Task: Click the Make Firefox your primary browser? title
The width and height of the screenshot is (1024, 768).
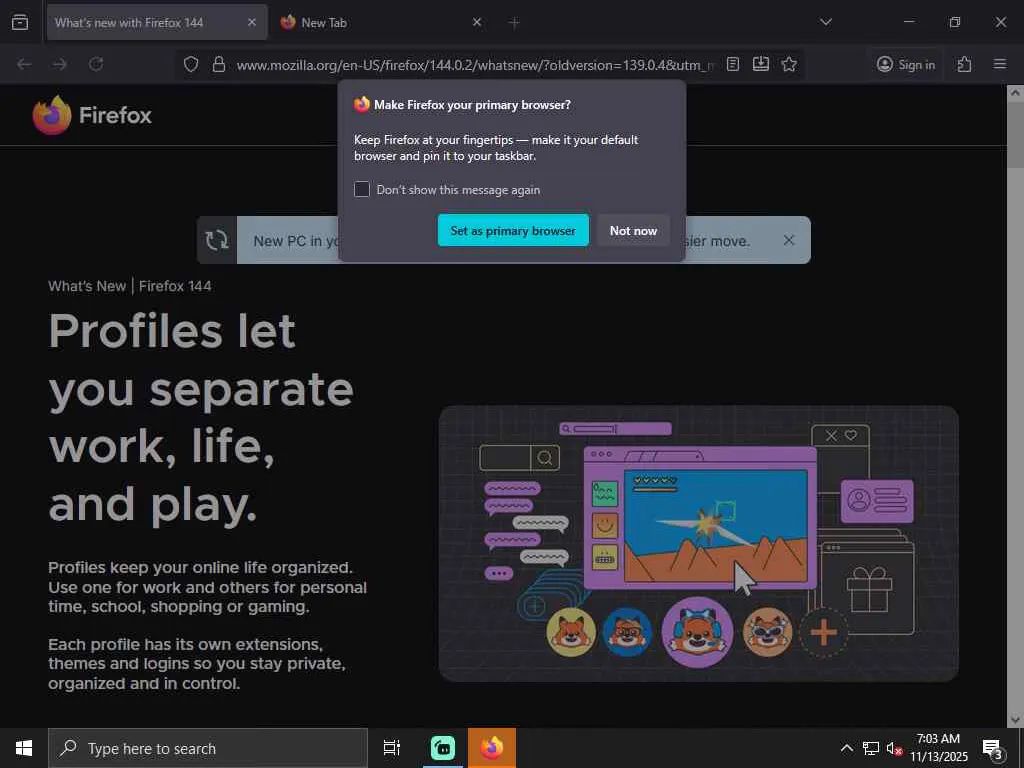Action: tap(472, 104)
